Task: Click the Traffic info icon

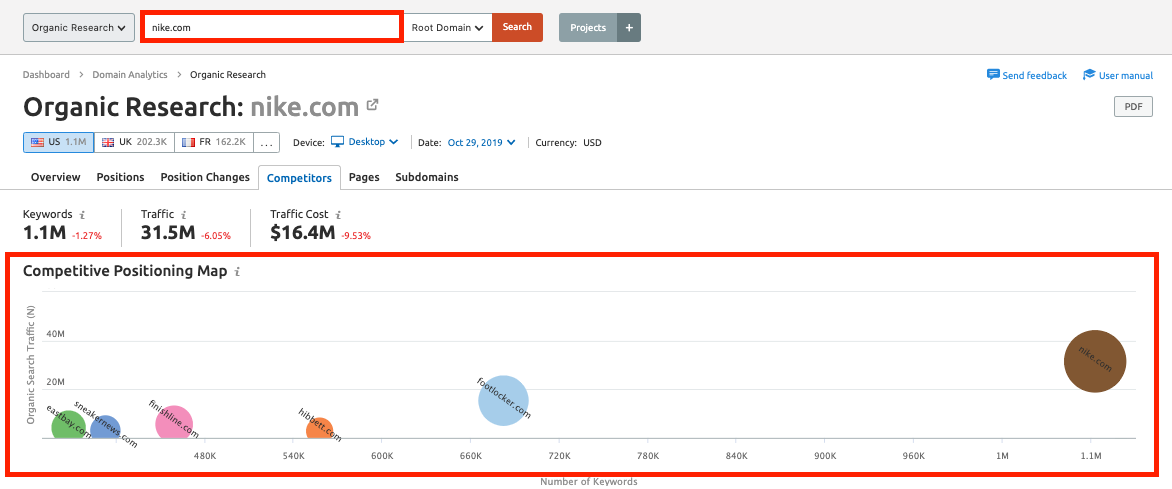Action: [x=184, y=215]
